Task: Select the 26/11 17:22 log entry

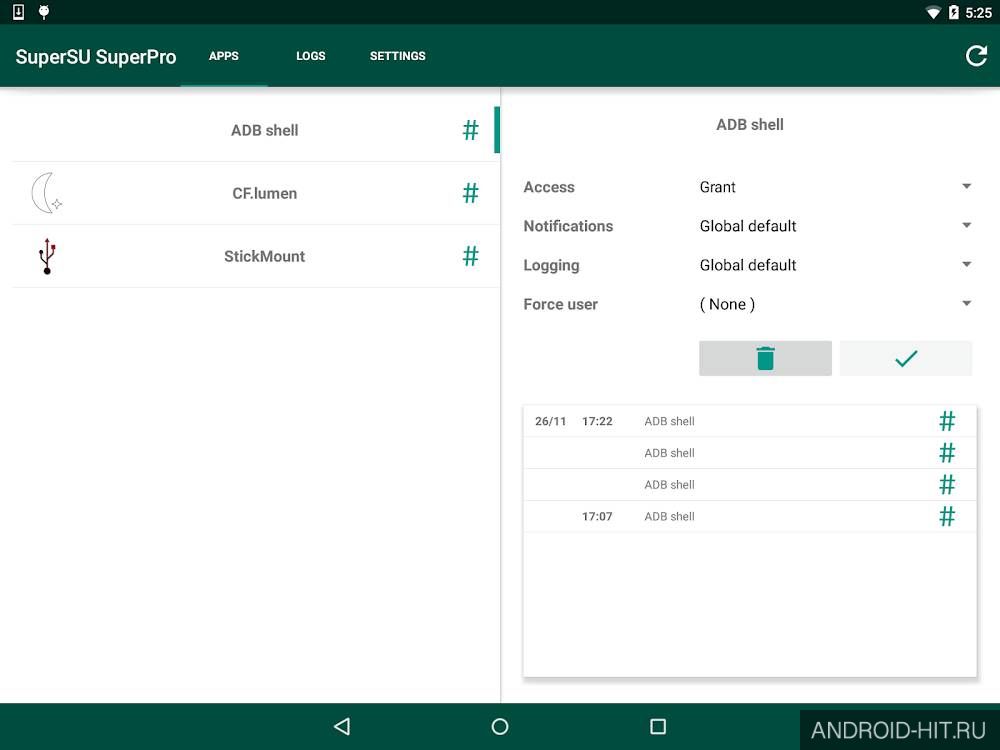Action: coord(749,421)
